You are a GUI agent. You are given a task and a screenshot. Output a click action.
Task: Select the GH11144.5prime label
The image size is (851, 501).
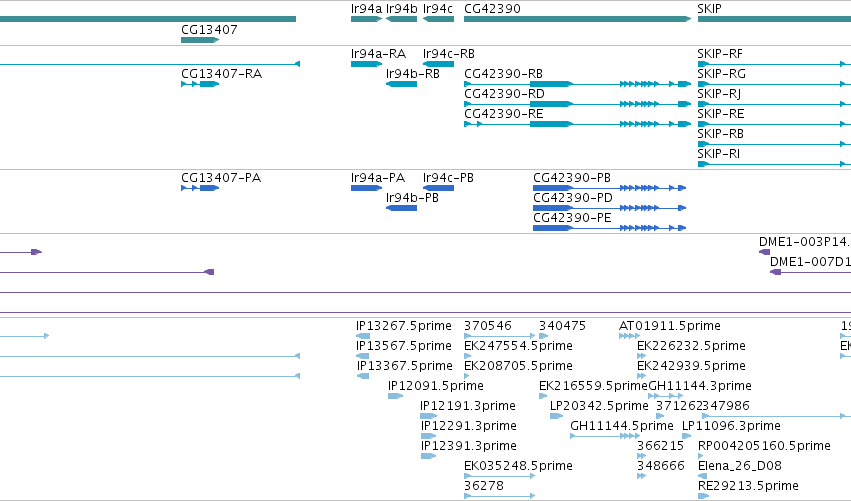(x=621, y=427)
